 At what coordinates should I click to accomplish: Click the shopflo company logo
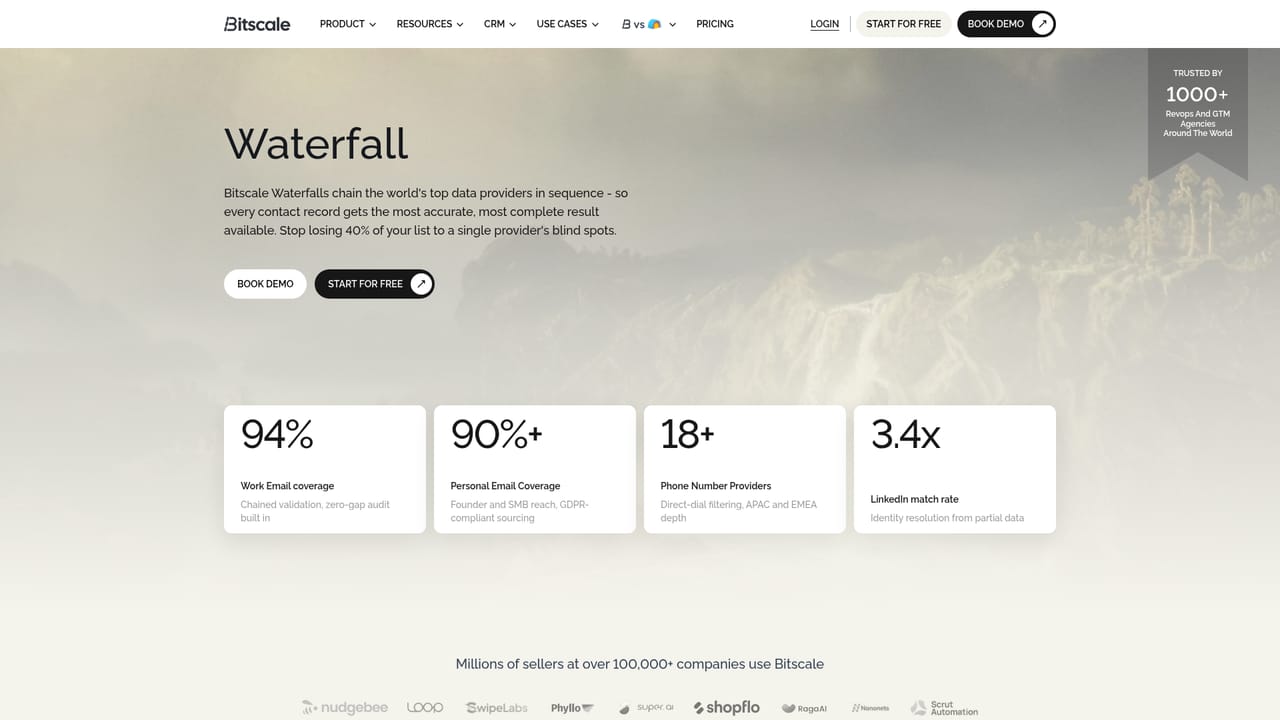[x=727, y=708]
